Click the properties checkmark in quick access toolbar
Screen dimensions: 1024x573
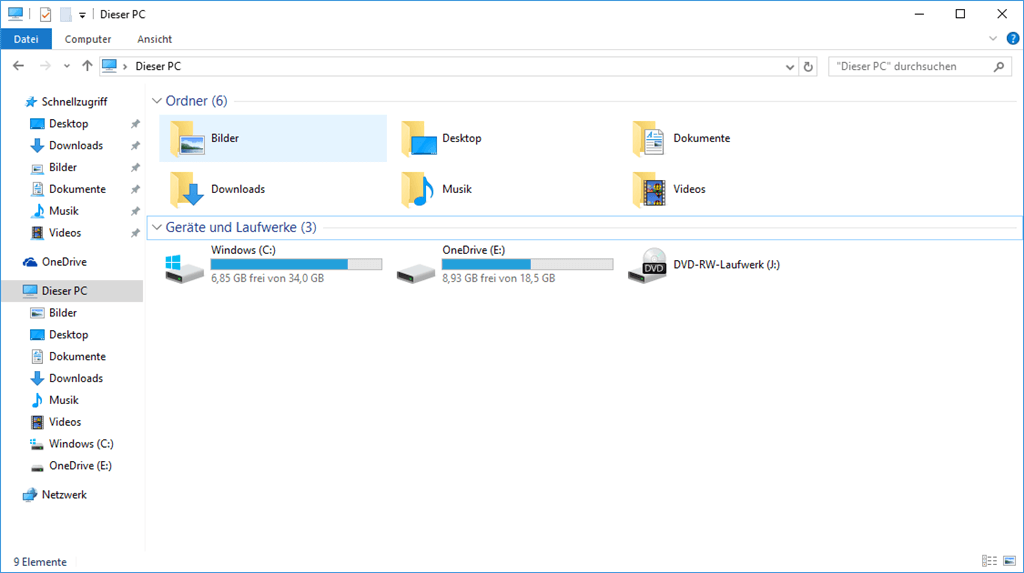pyautogui.click(x=45, y=14)
